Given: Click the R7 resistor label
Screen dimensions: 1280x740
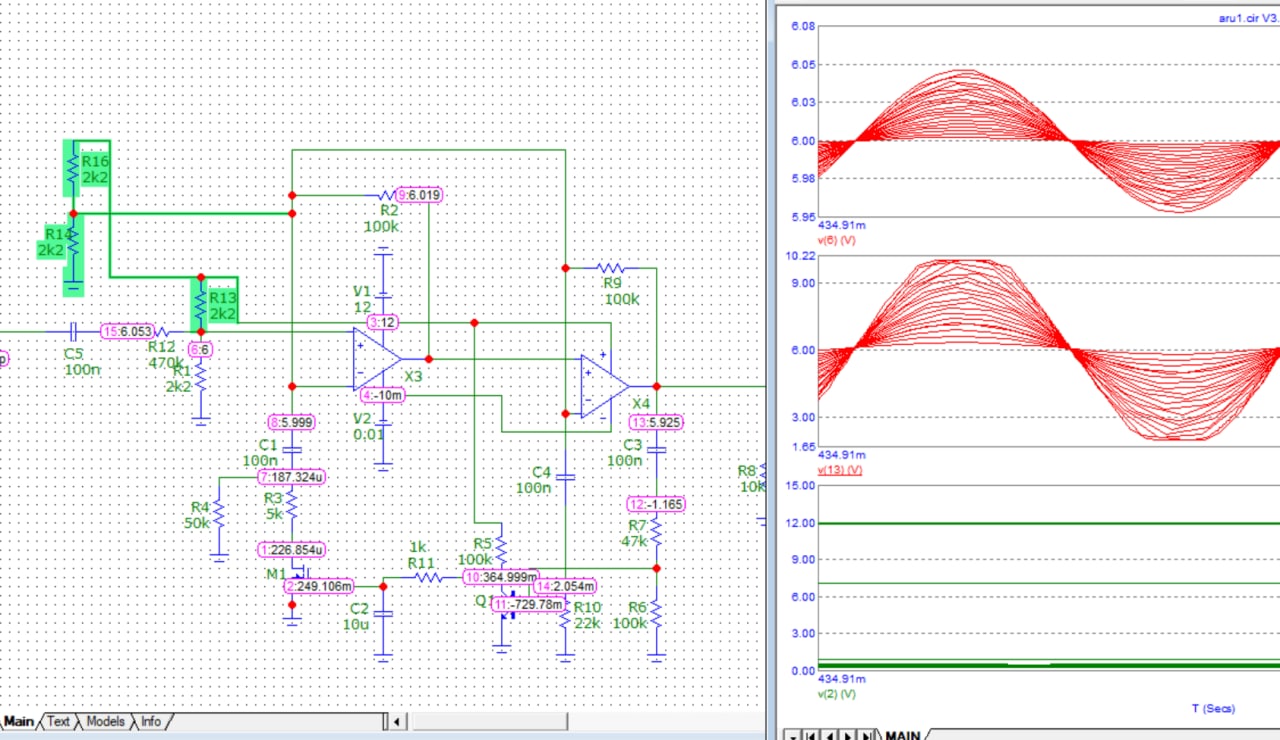Looking at the screenshot, I should pos(638,525).
